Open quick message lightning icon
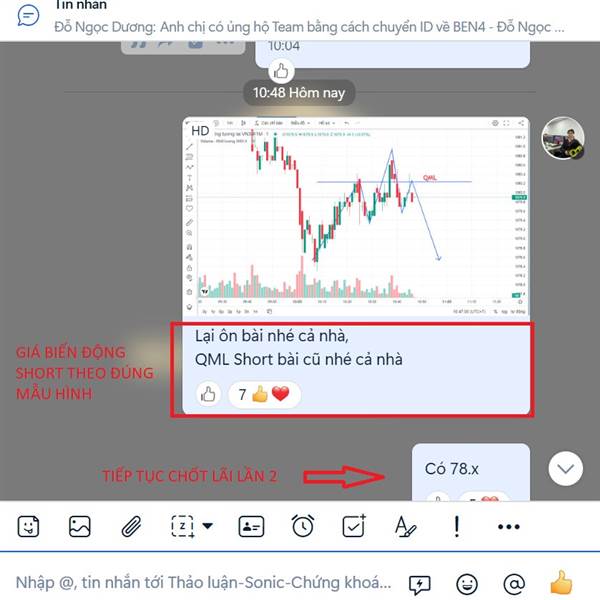 pyautogui.click(x=420, y=584)
